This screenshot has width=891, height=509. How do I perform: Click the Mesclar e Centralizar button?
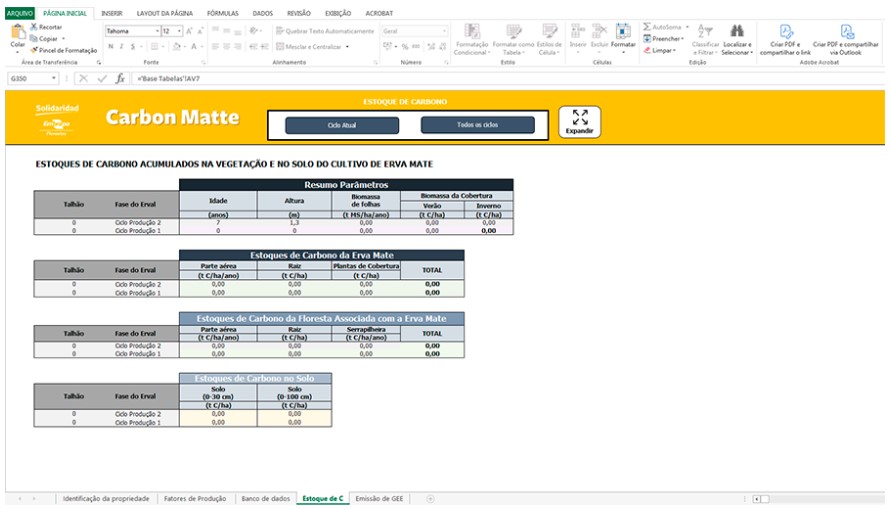pyautogui.click(x=308, y=47)
